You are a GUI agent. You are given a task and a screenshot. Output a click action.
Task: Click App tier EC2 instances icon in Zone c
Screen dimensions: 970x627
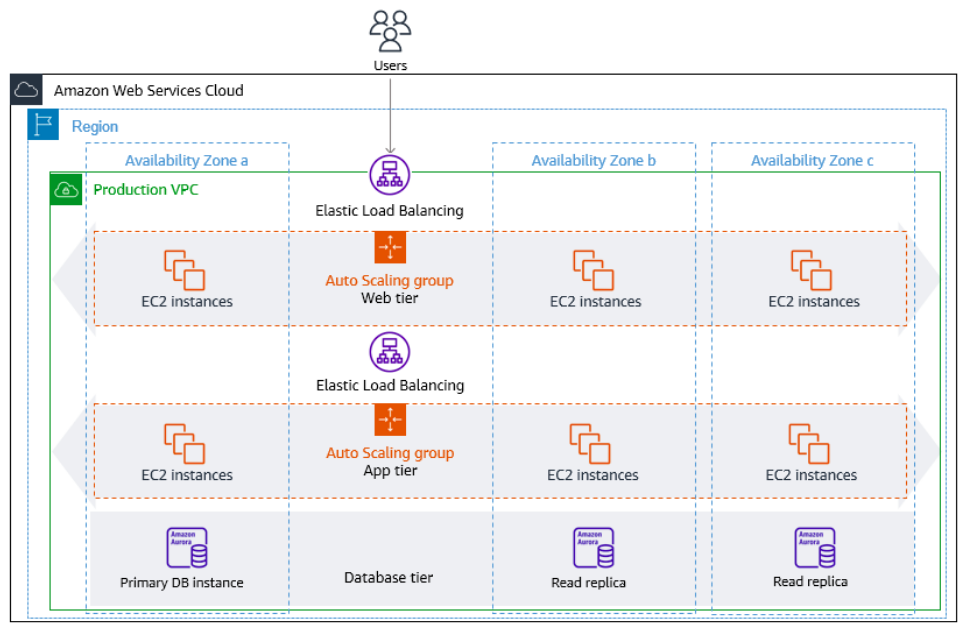pyautogui.click(x=809, y=444)
